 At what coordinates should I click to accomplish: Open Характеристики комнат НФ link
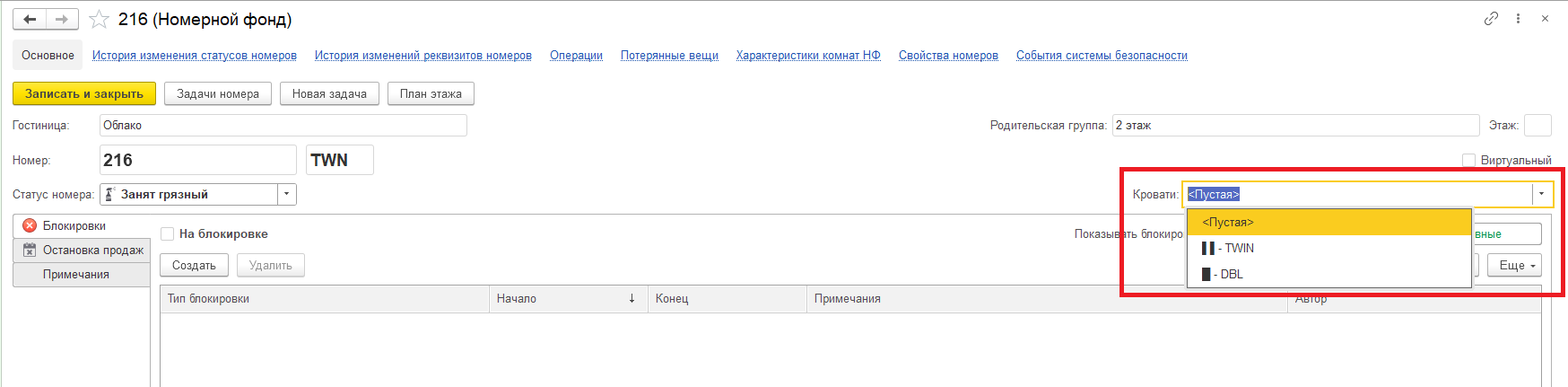click(x=808, y=55)
